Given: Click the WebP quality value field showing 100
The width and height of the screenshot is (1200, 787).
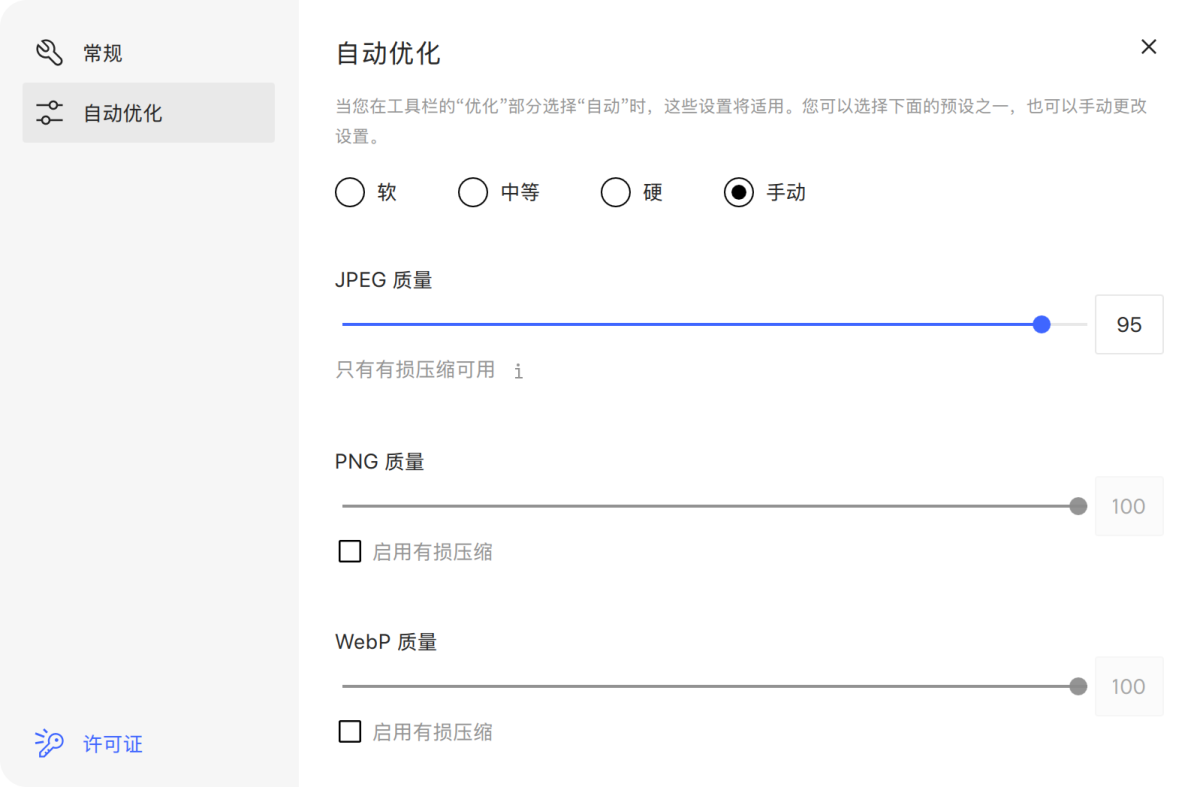Looking at the screenshot, I should 1129,686.
